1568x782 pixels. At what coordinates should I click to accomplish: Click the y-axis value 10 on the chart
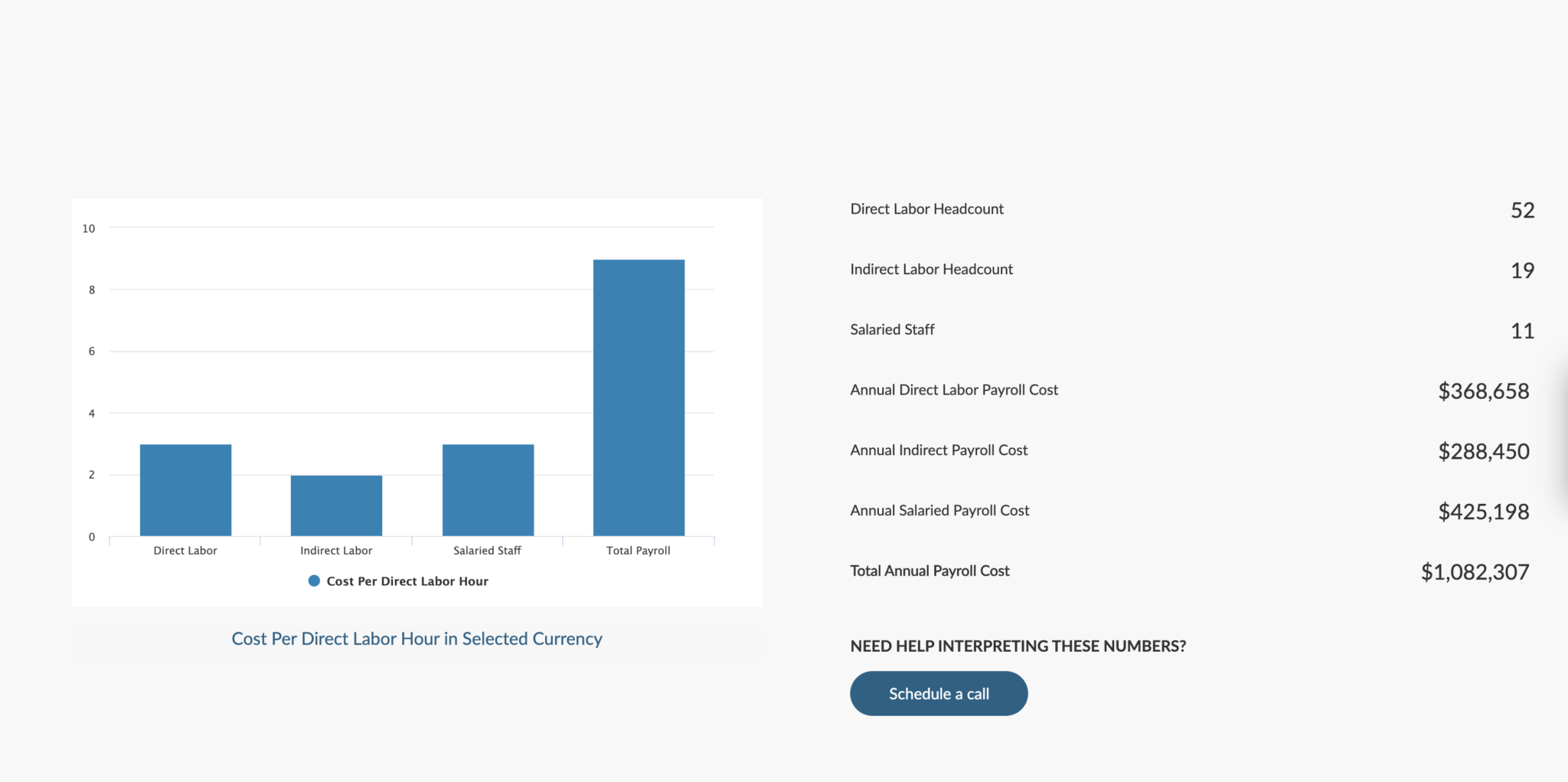[90, 227]
